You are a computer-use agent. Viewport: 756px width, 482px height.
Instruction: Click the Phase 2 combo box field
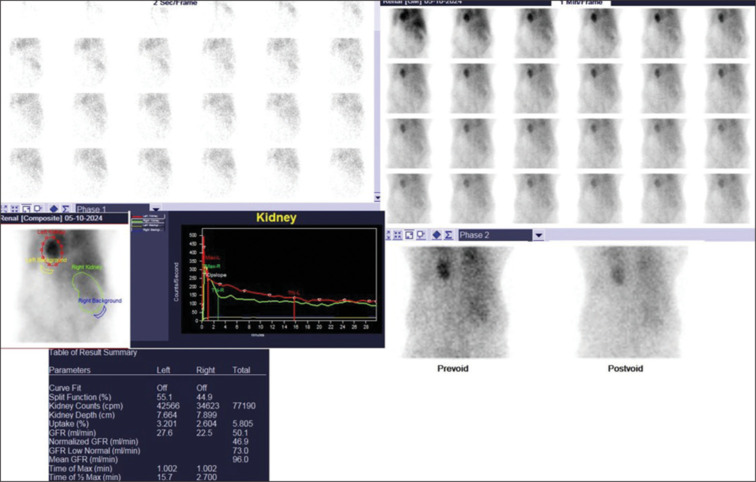coord(494,234)
